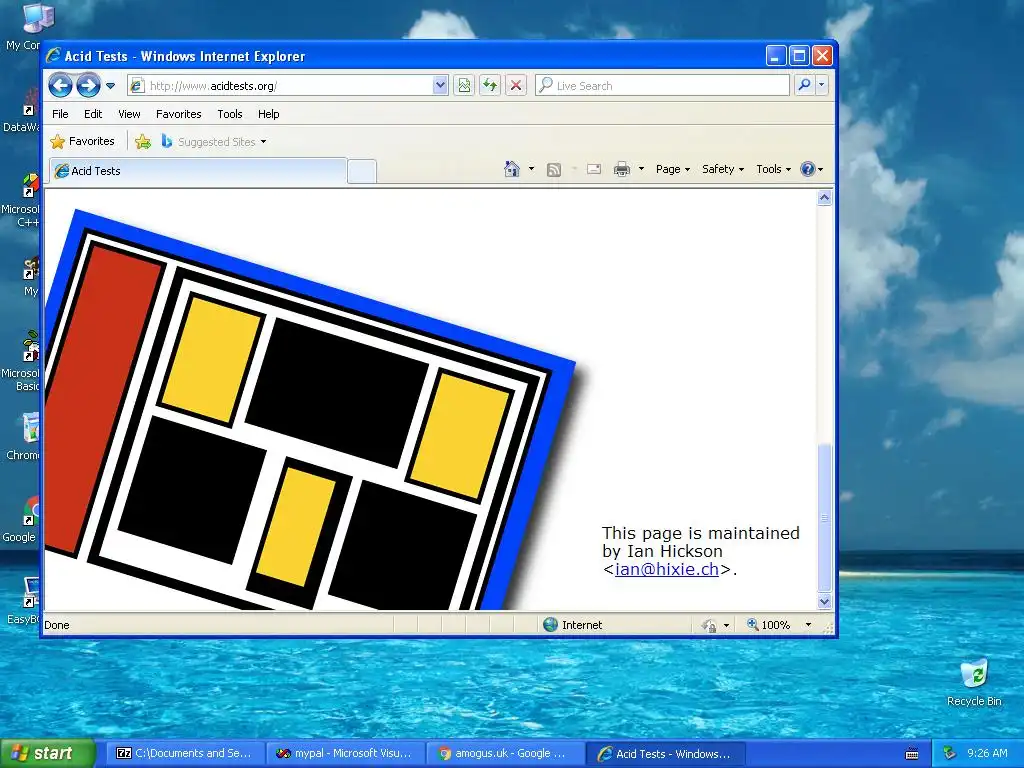
Task: Click the Home page icon
Action: click(x=512, y=169)
